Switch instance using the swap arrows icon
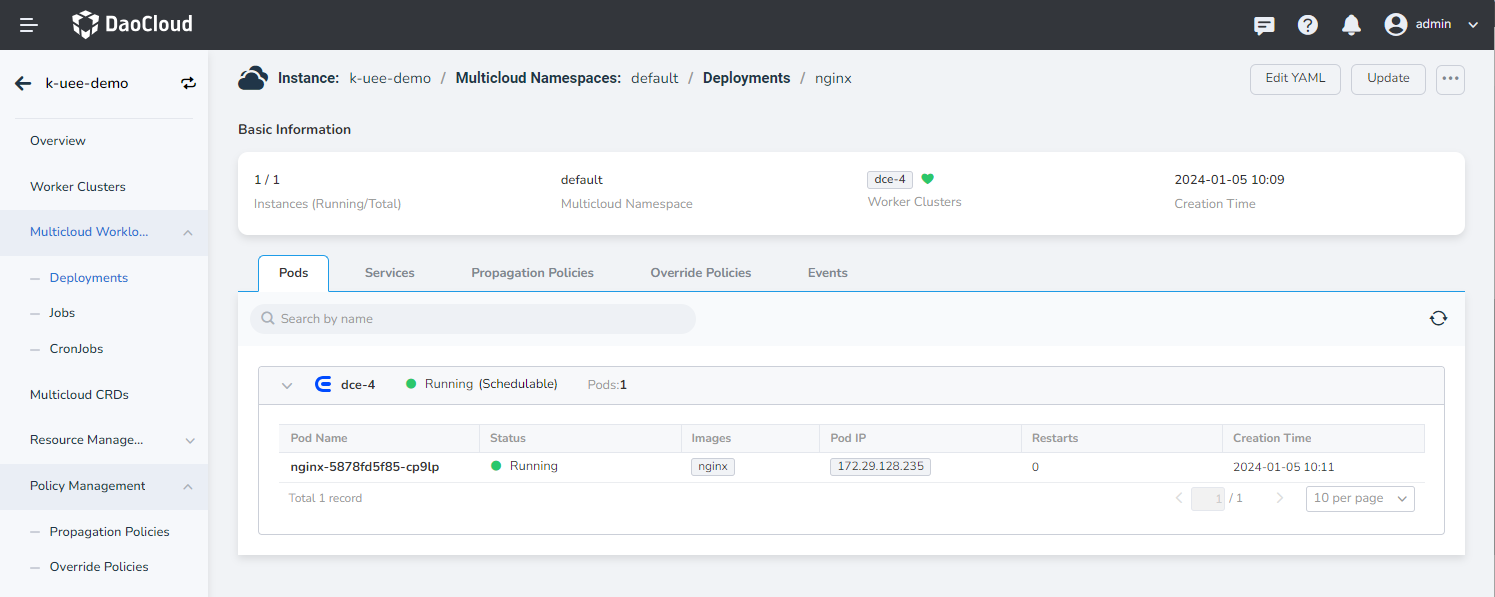The height and width of the screenshot is (597, 1495). [x=189, y=84]
